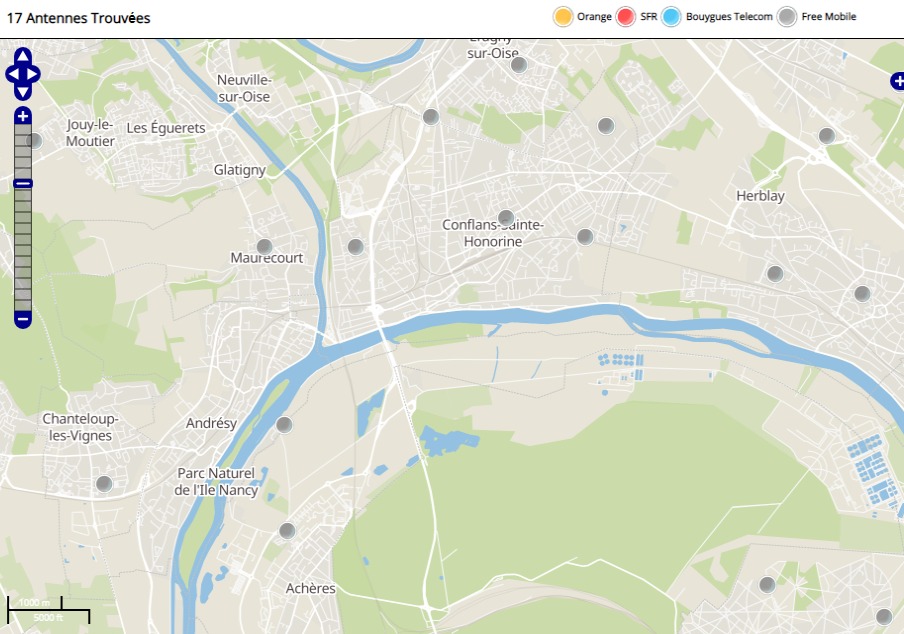Screen dimensions: 904x634
Task: Click the 'Les Éguerets' place name
Action: 166,127
